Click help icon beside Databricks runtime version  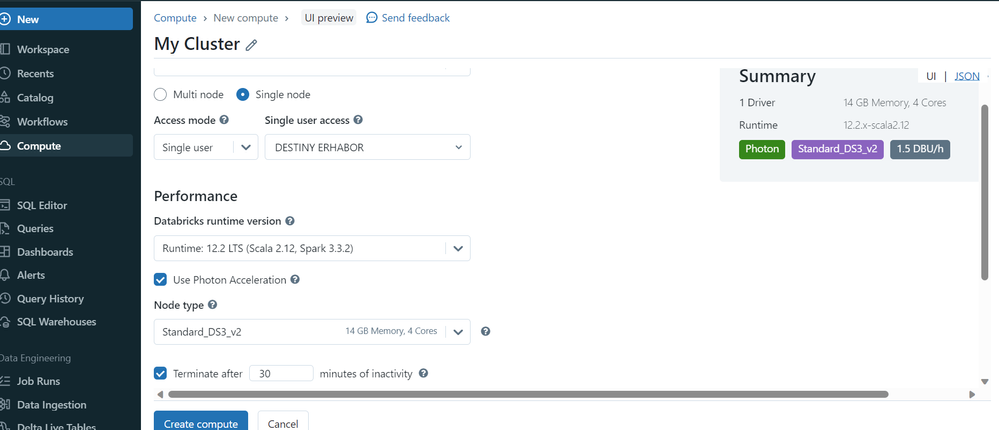point(290,221)
